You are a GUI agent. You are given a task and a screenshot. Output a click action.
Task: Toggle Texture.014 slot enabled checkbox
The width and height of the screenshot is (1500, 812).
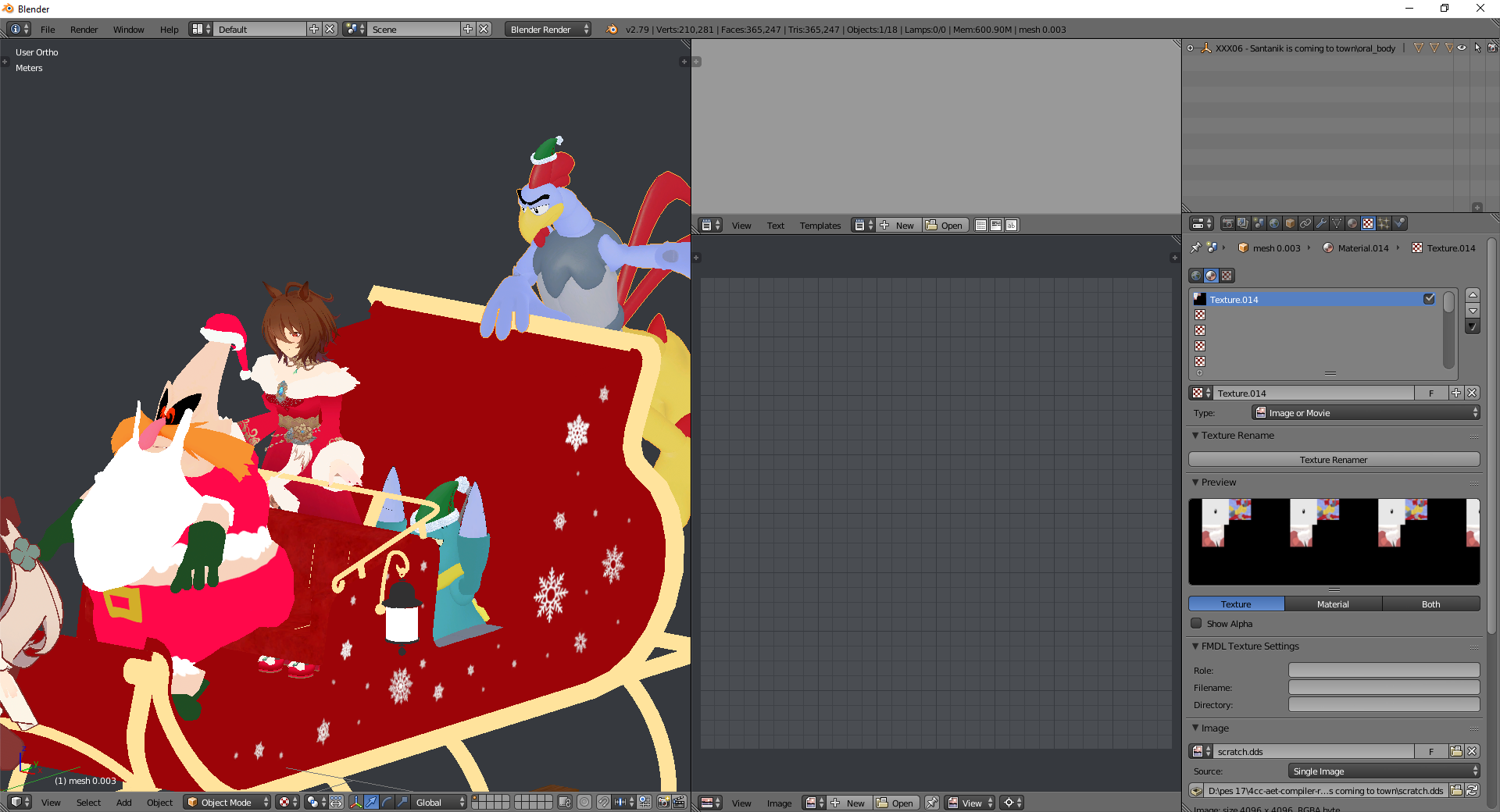pos(1429,299)
